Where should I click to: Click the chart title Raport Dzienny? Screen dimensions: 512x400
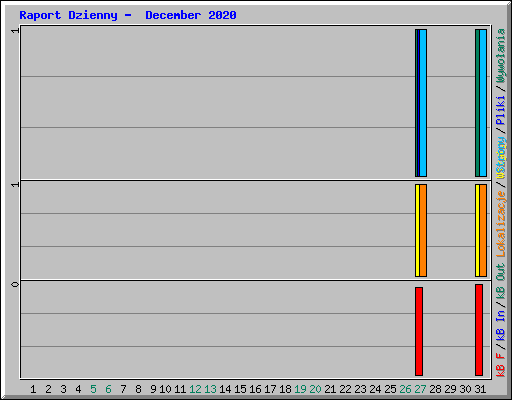(68, 15)
